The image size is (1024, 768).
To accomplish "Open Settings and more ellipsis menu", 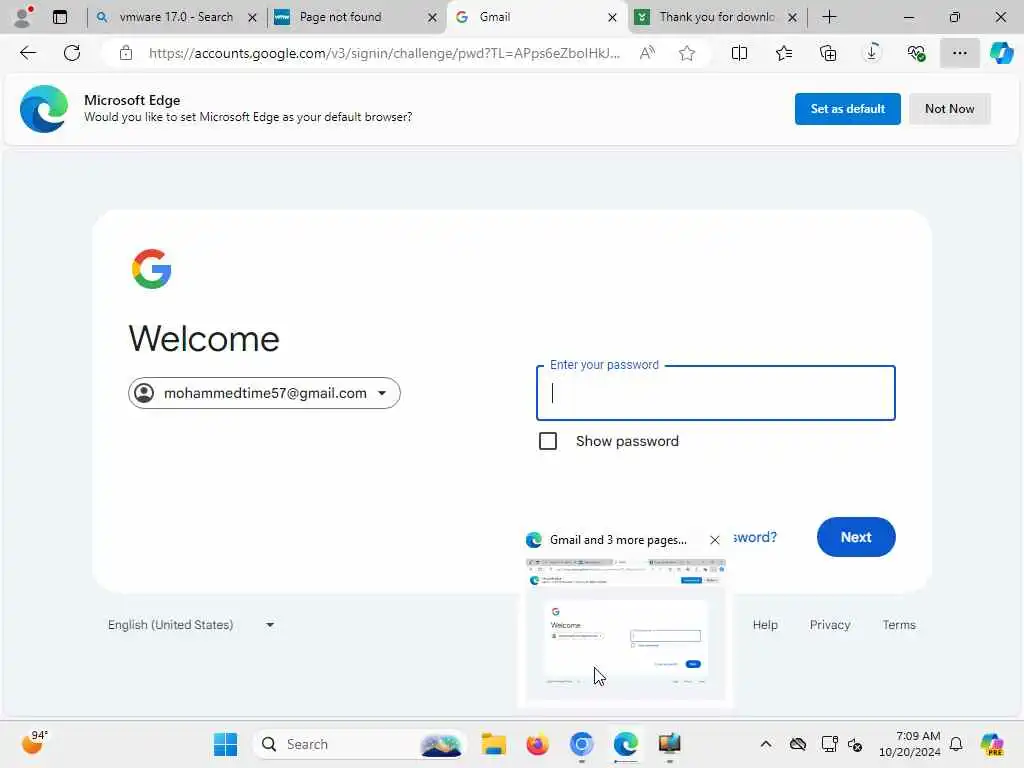I will [959, 53].
